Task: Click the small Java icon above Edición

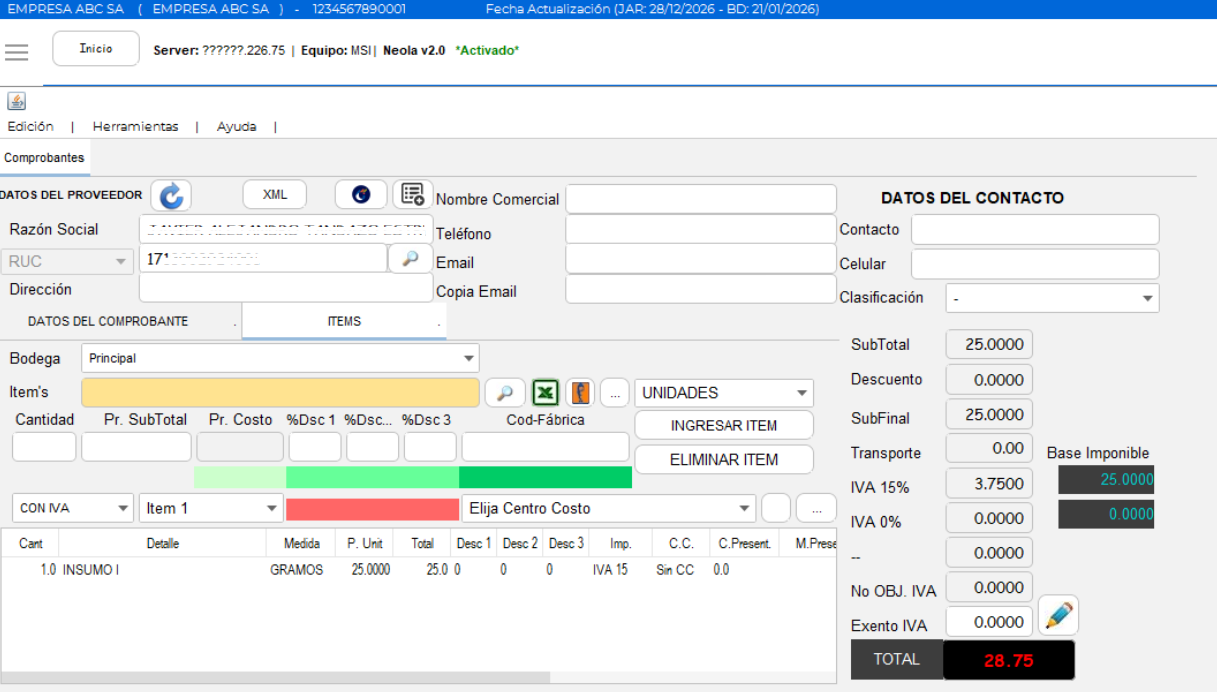Action: pos(16,101)
